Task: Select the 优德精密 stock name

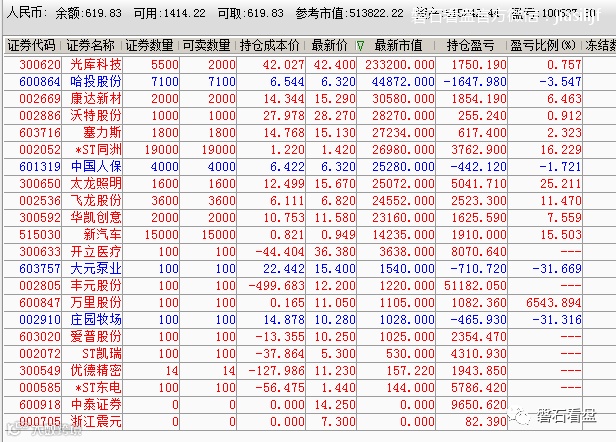Action: pyautogui.click(x=96, y=370)
